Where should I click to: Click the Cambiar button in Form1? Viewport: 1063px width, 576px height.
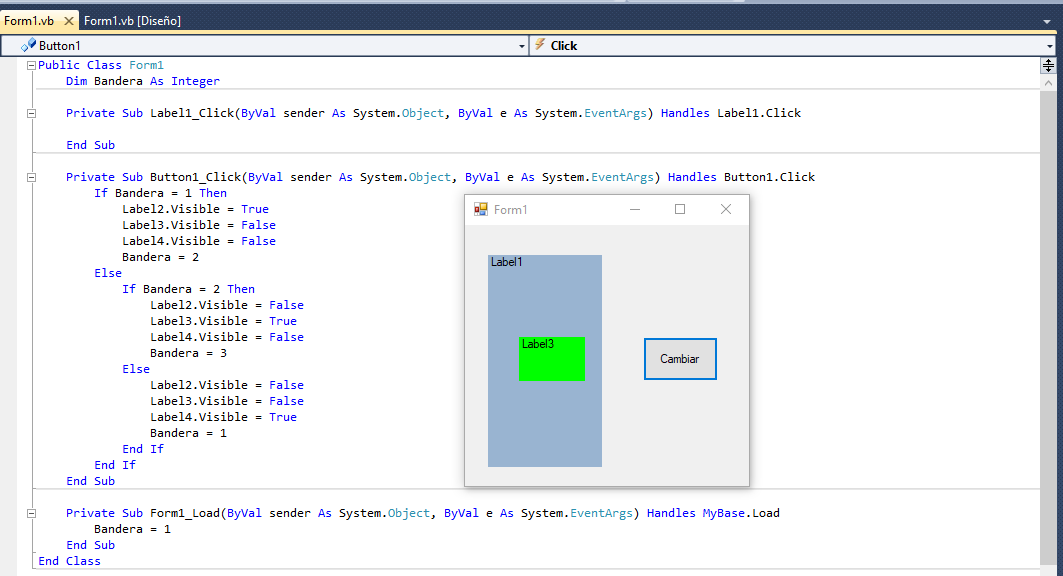[680, 359]
